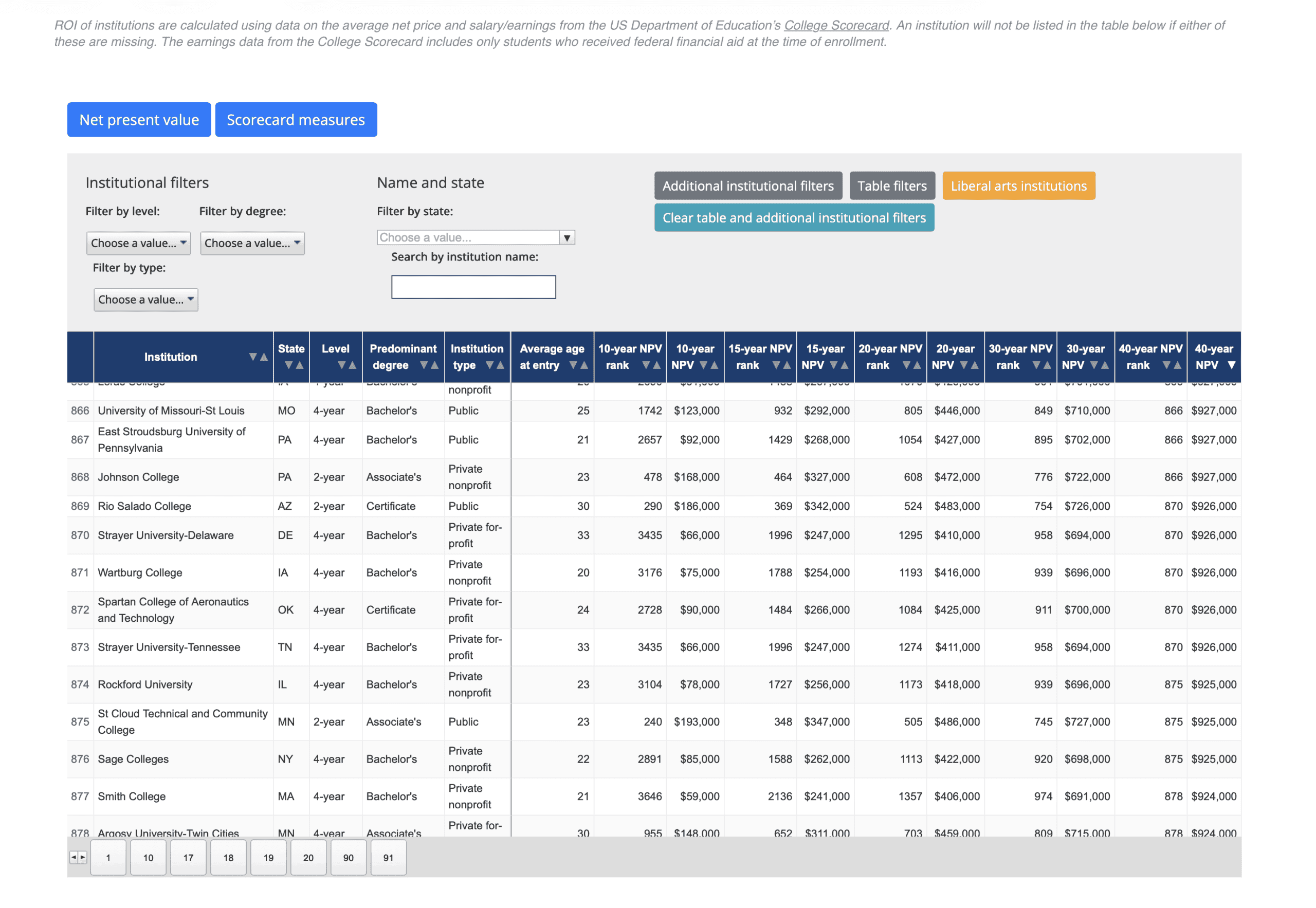1316x908 pixels.
Task: Open the College Scorecard link
Action: [x=836, y=26]
